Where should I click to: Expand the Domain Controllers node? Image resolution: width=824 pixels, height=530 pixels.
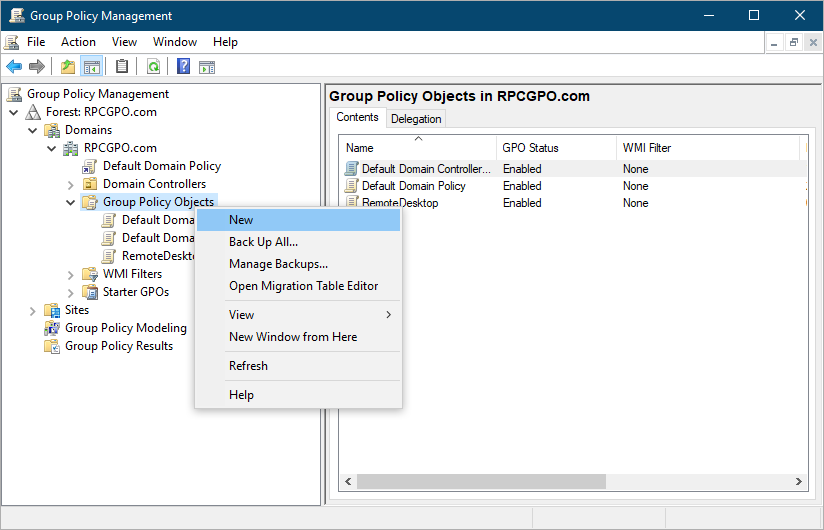pyautogui.click(x=70, y=184)
